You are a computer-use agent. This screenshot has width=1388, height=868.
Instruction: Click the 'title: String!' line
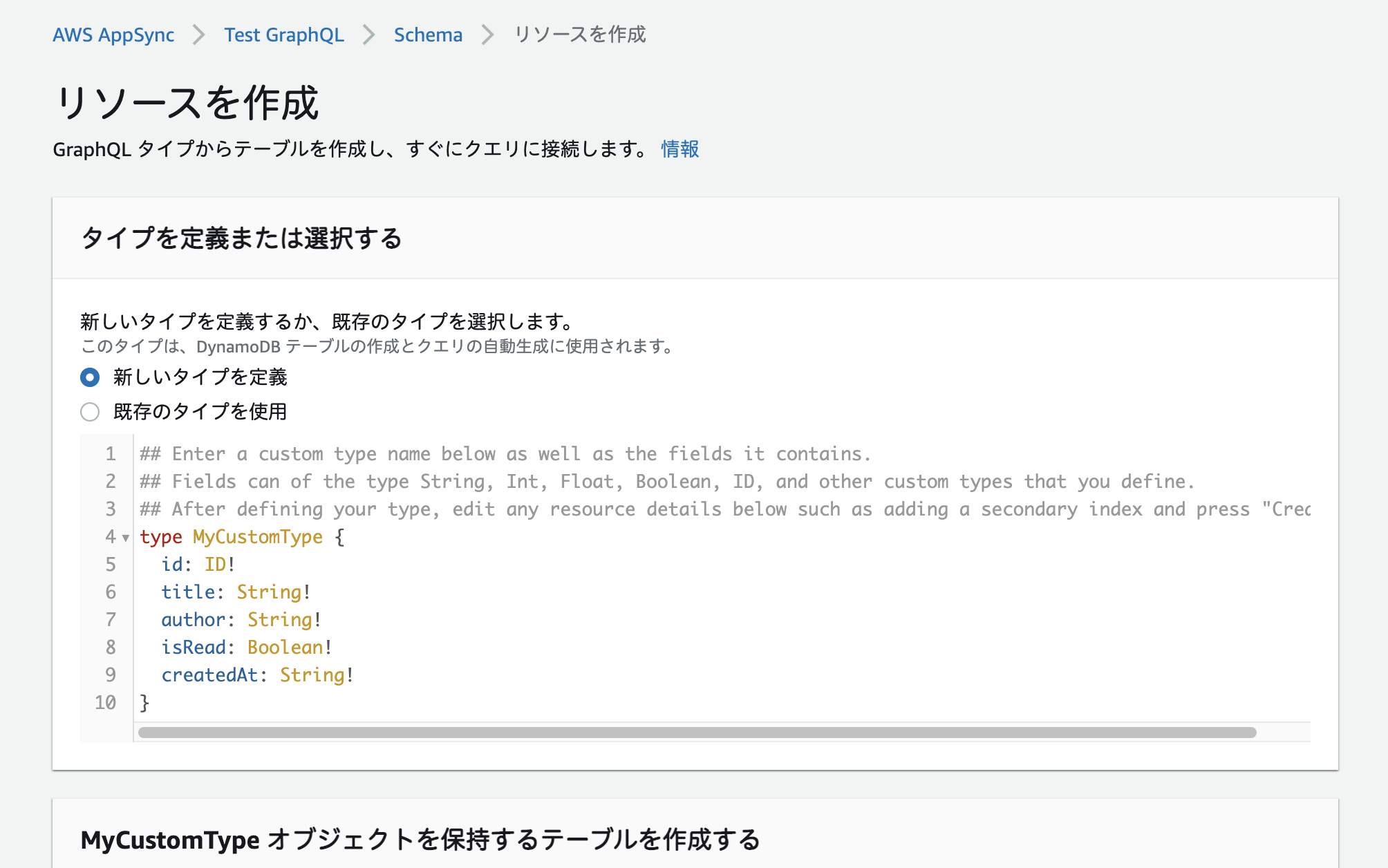pyautogui.click(x=236, y=592)
